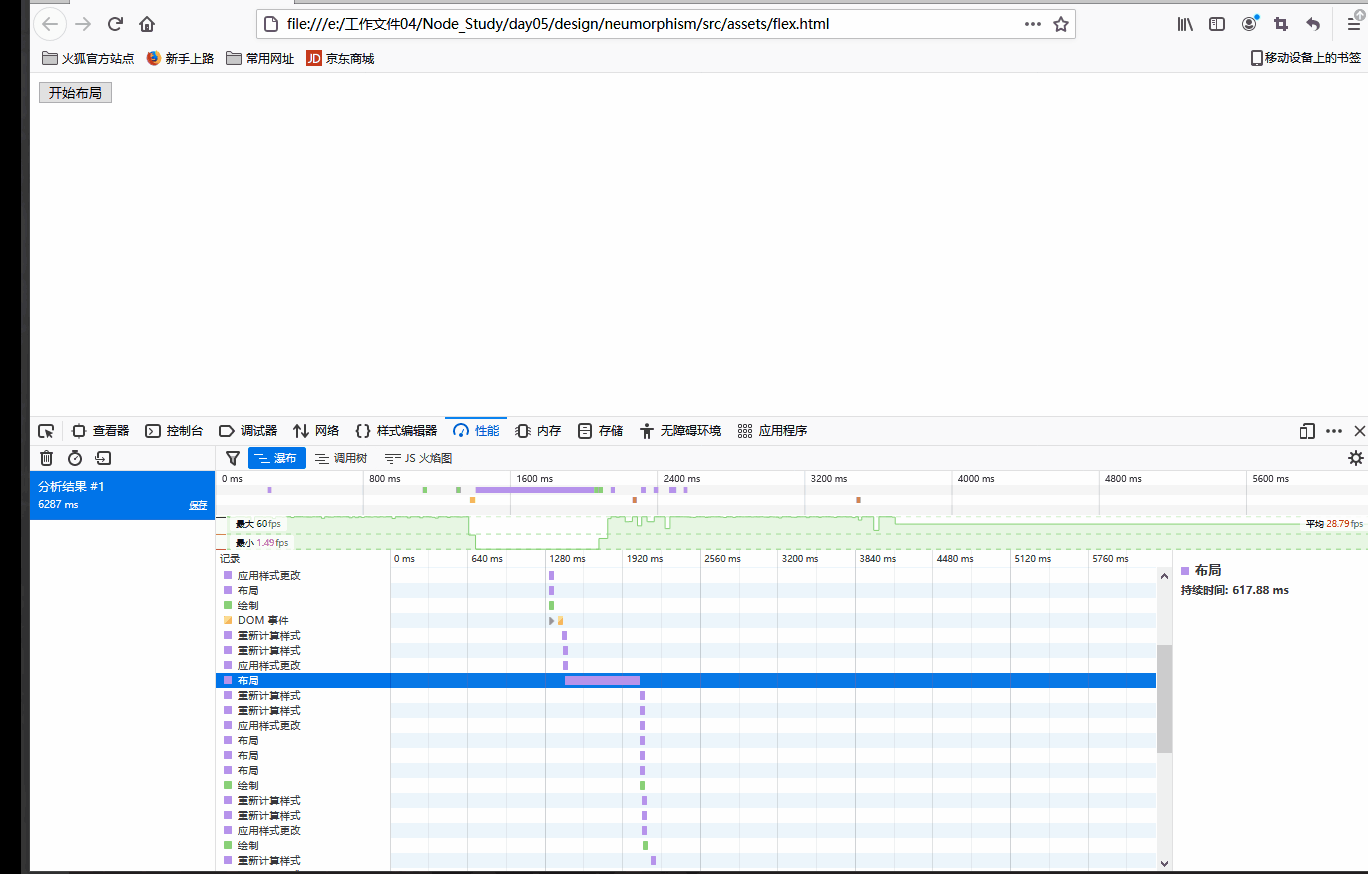This screenshot has height=874, width=1368.
Task: Open performance settings gear icon
Action: pos(1356,458)
